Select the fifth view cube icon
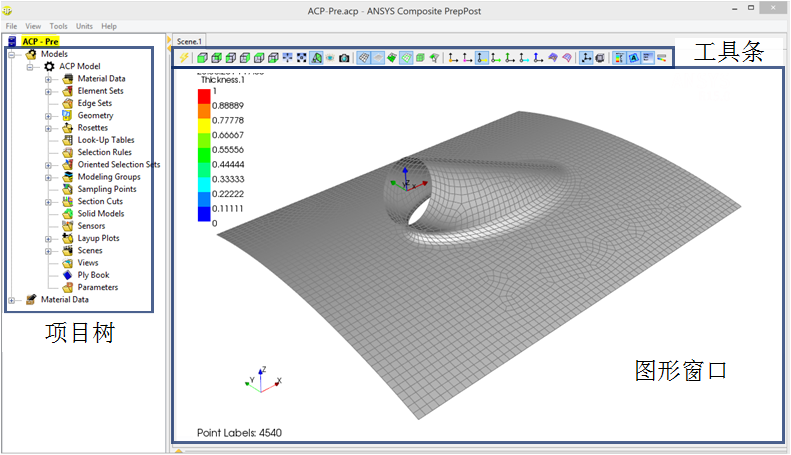 coord(259,58)
